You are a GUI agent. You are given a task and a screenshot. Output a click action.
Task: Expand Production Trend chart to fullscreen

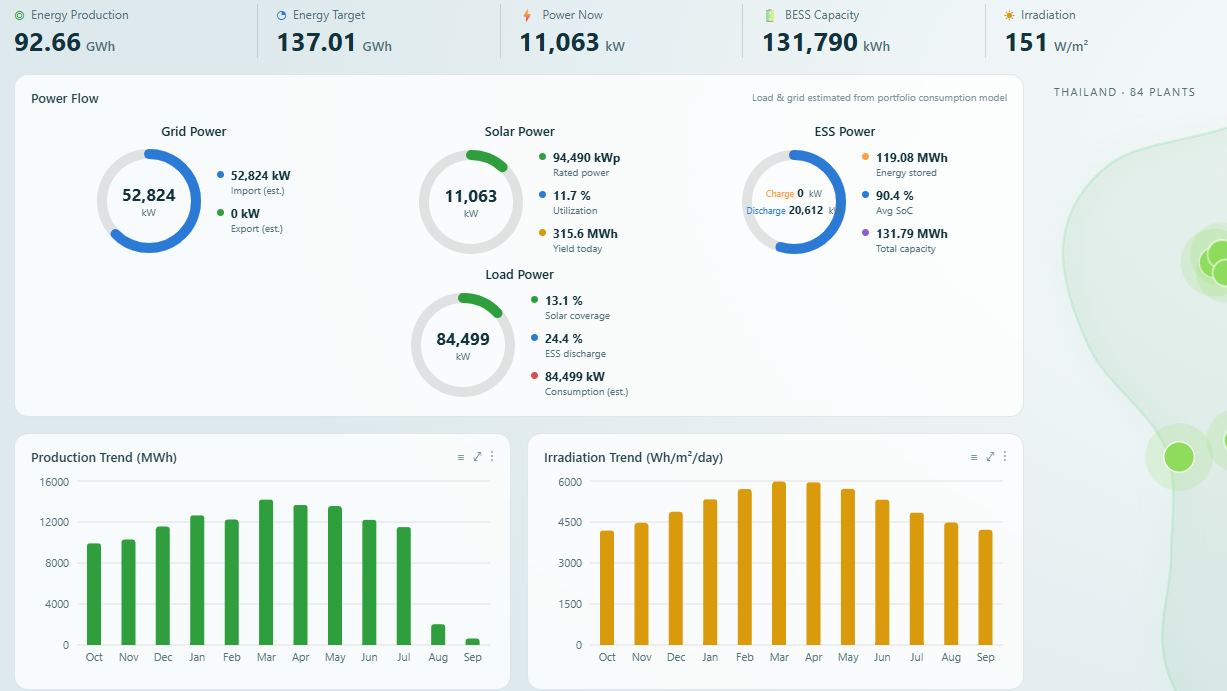click(477, 457)
